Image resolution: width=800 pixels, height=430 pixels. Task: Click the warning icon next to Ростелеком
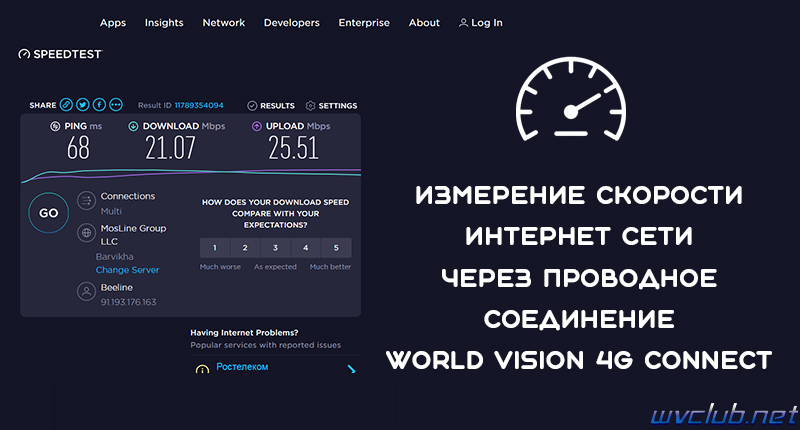(202, 369)
